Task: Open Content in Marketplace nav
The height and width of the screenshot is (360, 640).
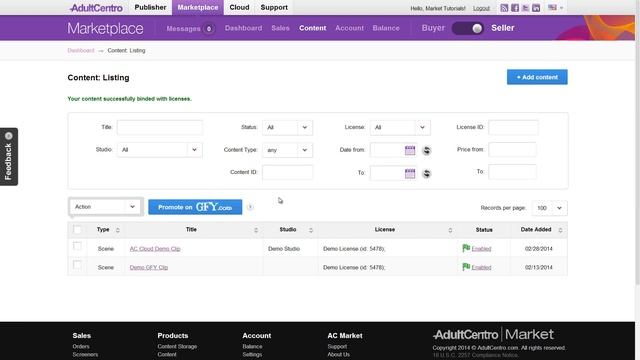Action: [x=313, y=28]
